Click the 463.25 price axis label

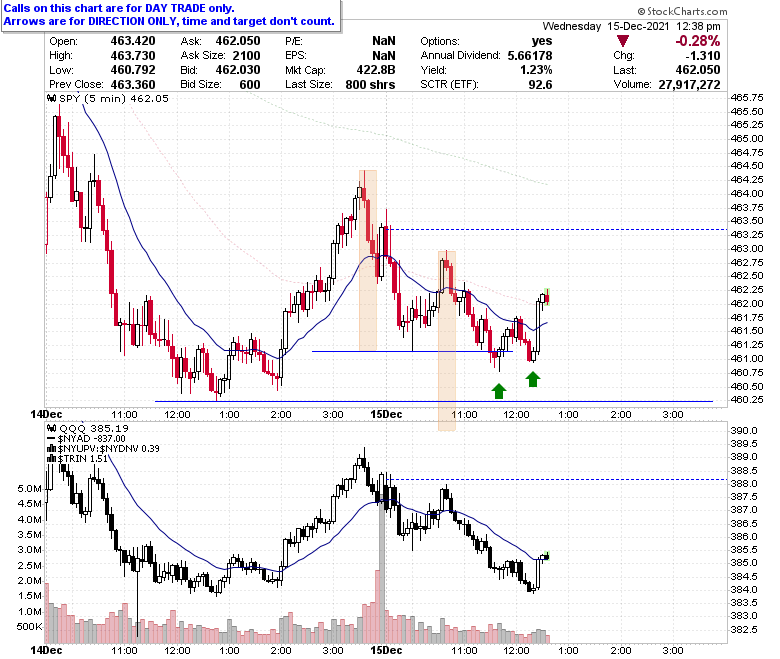tap(747, 234)
